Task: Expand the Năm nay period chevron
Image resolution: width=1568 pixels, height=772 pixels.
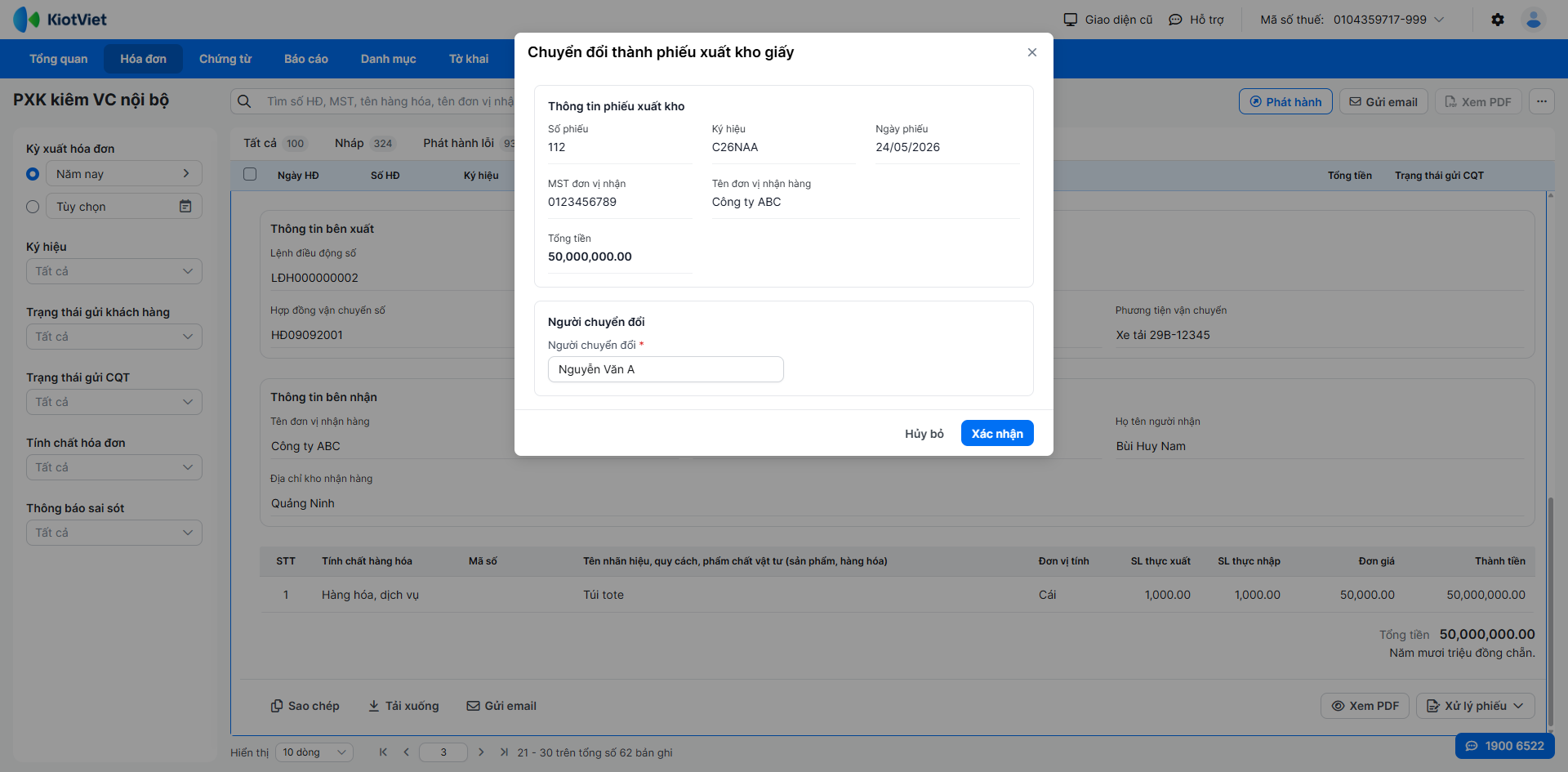Action: point(186,173)
